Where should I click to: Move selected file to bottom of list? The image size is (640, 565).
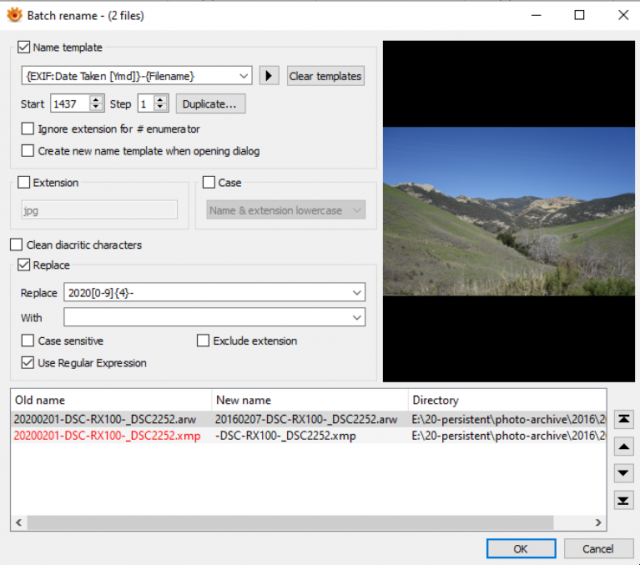coord(623,500)
